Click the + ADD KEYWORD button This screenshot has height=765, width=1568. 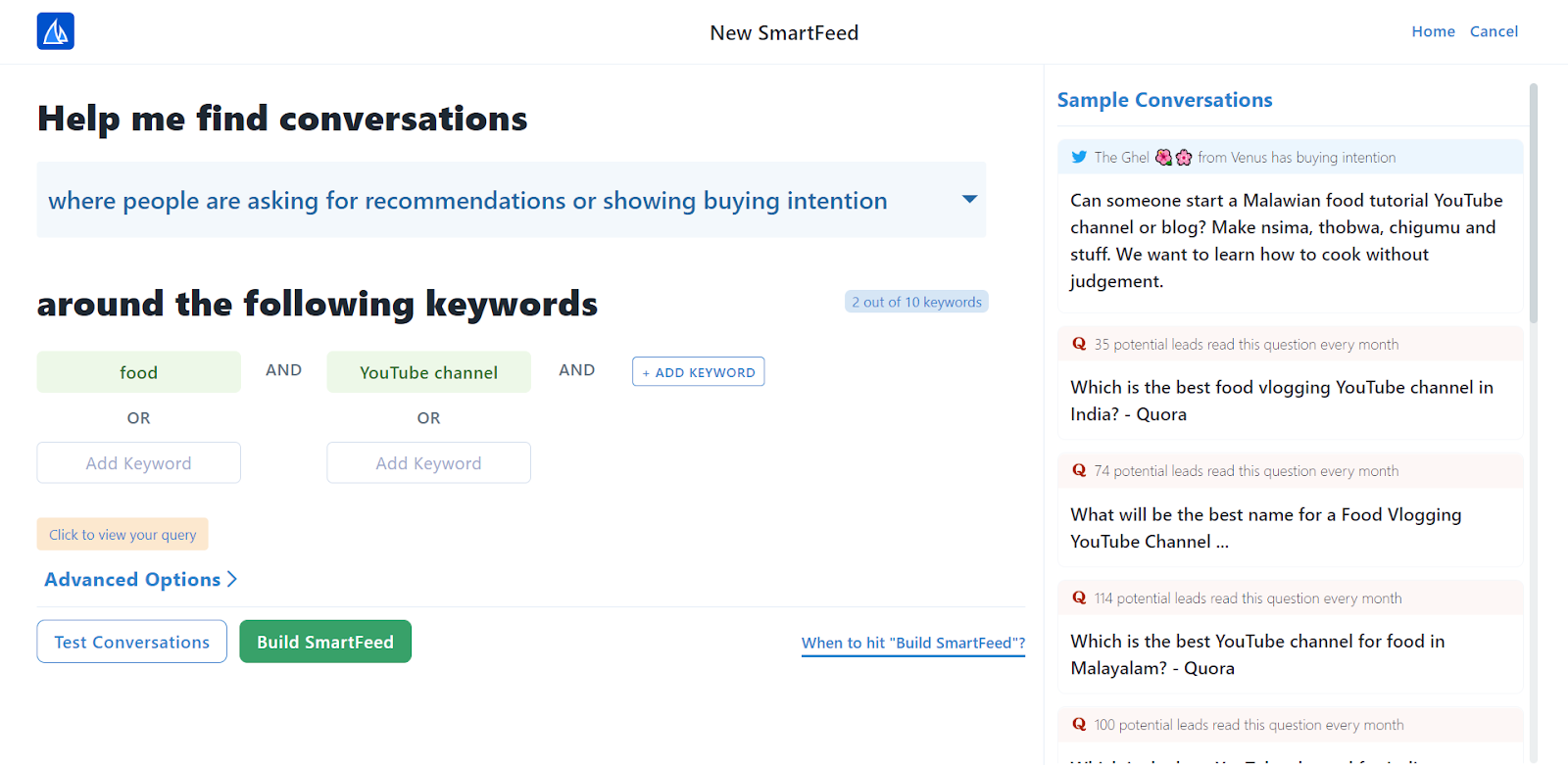click(698, 372)
